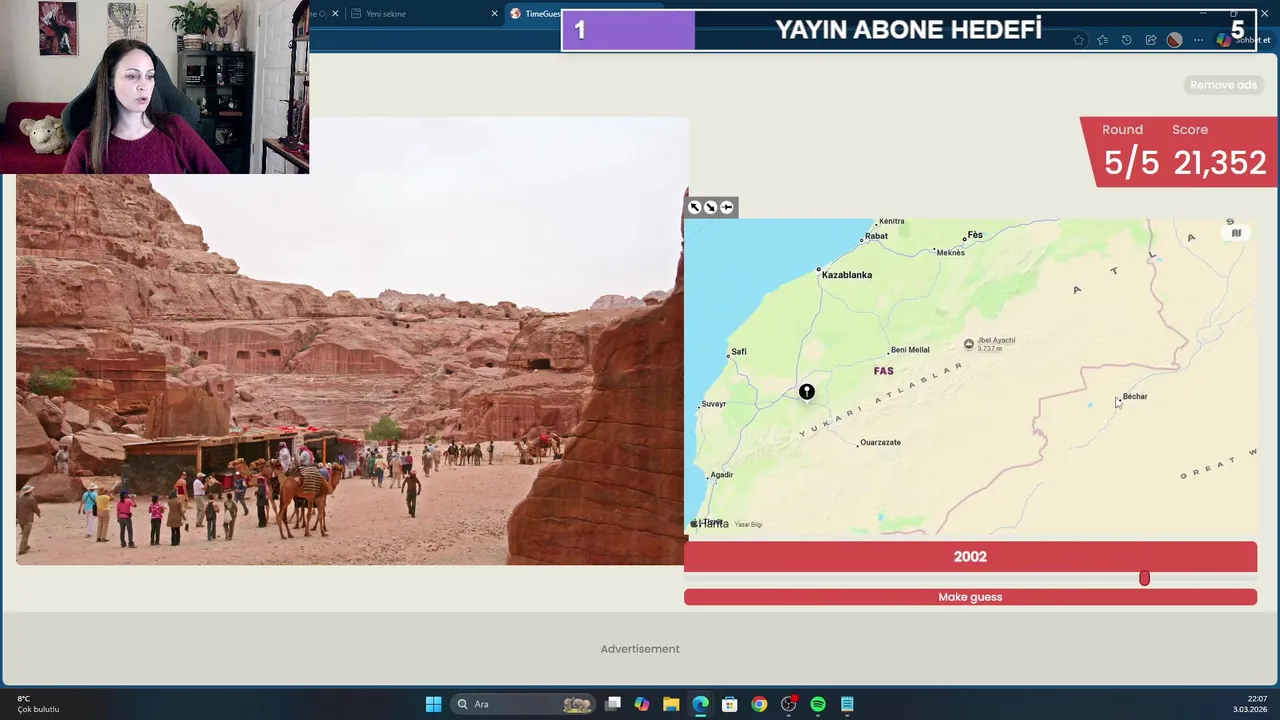Click the Fès city label
The image size is (1280, 720).
(975, 235)
